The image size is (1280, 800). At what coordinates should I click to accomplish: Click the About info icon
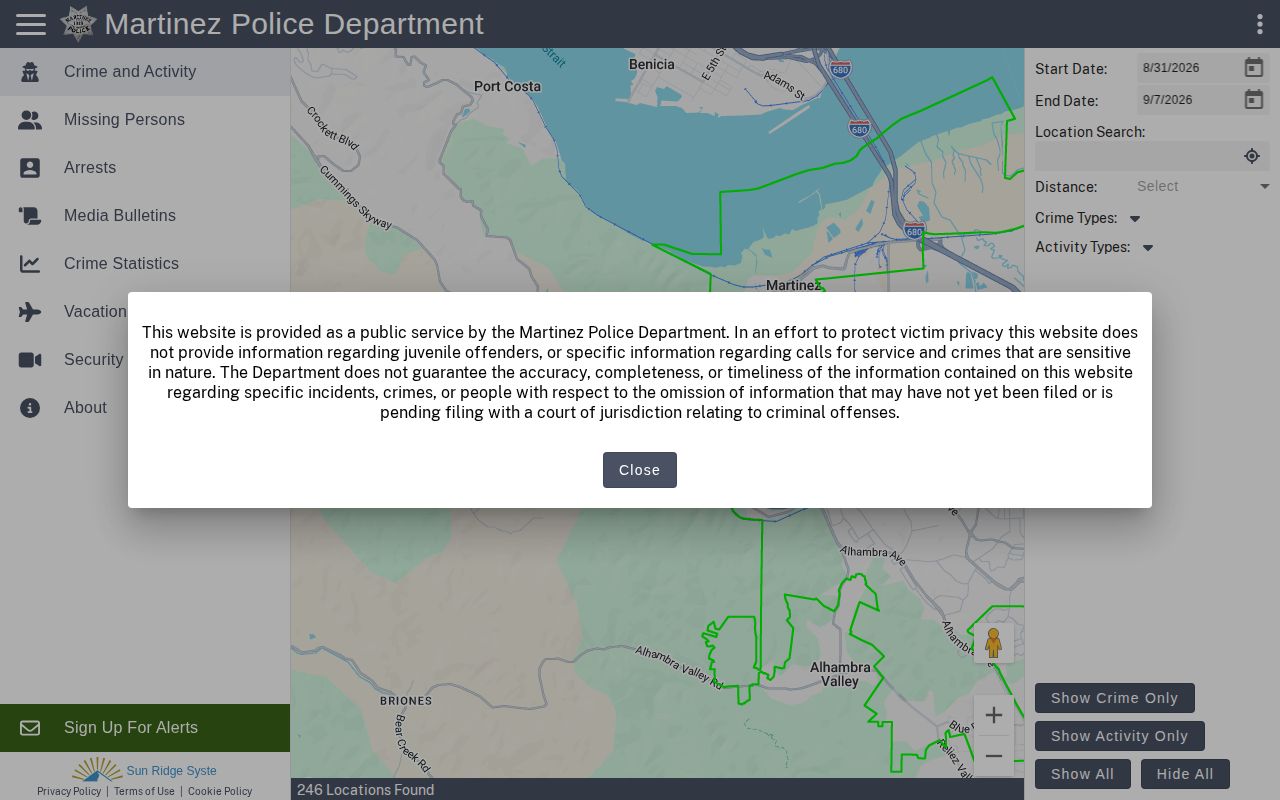coord(30,408)
